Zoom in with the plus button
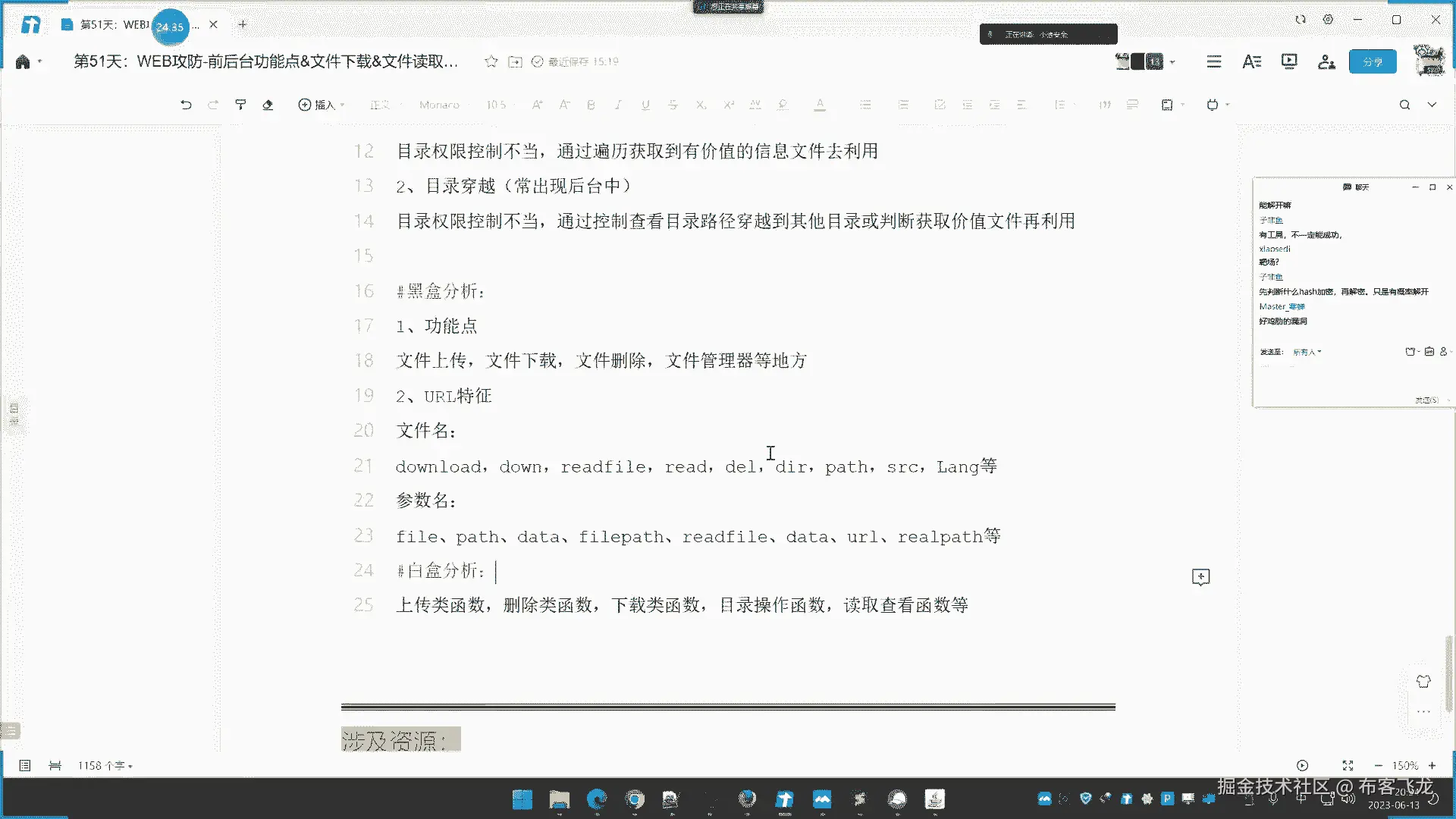 click(1432, 766)
